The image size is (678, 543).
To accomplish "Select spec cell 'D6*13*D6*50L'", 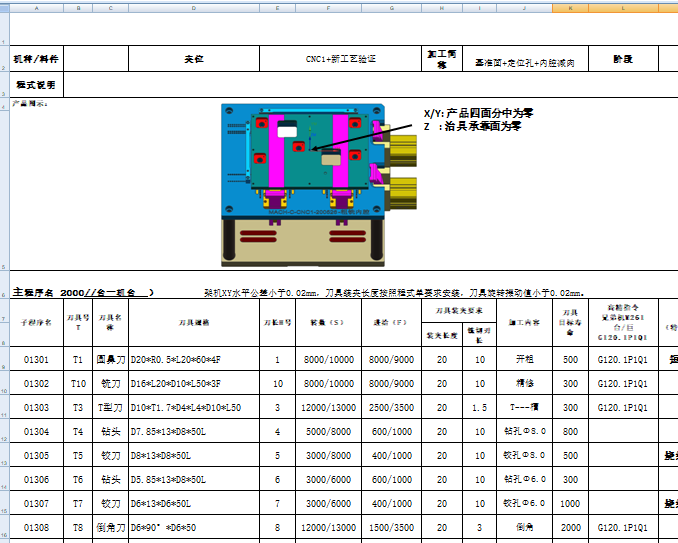I will (x=194, y=503).
